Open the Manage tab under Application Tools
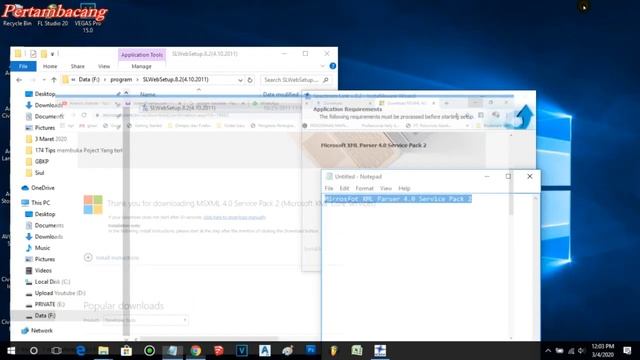This screenshot has height=360, width=640. [142, 66]
